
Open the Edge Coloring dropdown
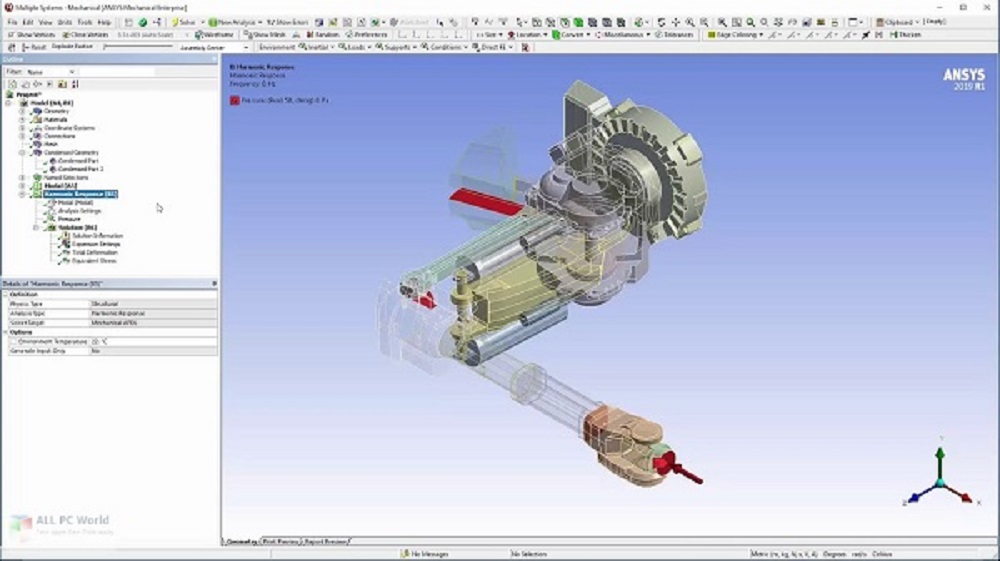pyautogui.click(x=735, y=34)
